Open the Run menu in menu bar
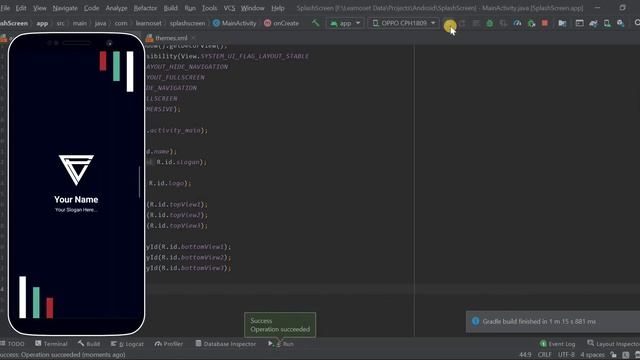640x360 pixels. pos(190,8)
